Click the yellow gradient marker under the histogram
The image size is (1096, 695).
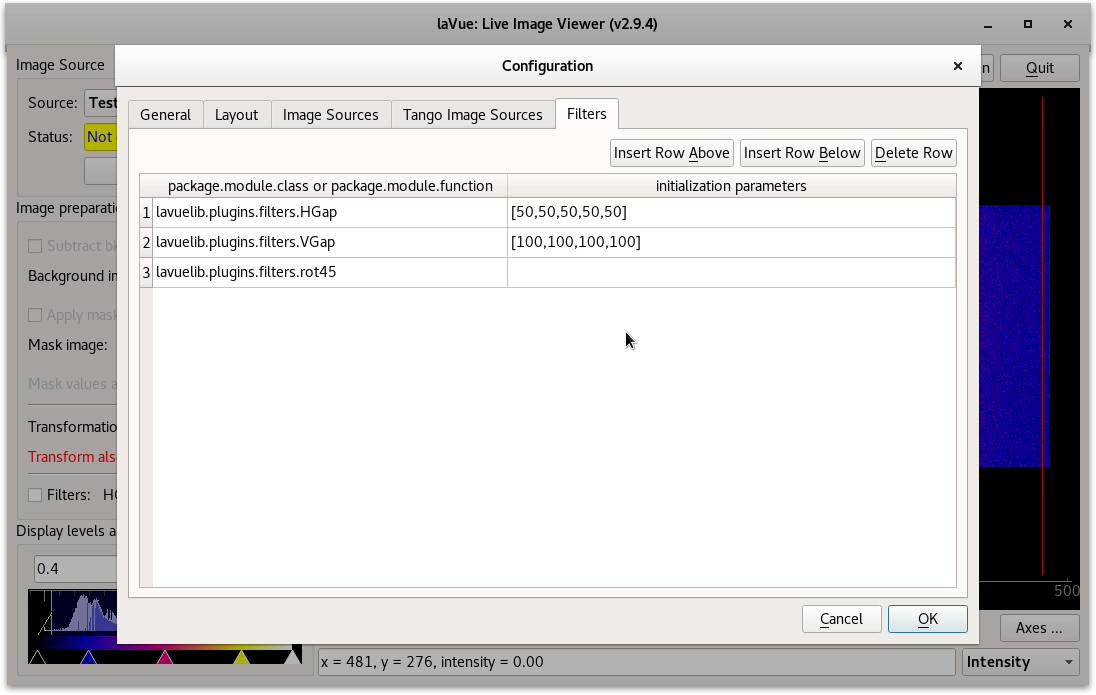pos(240,658)
